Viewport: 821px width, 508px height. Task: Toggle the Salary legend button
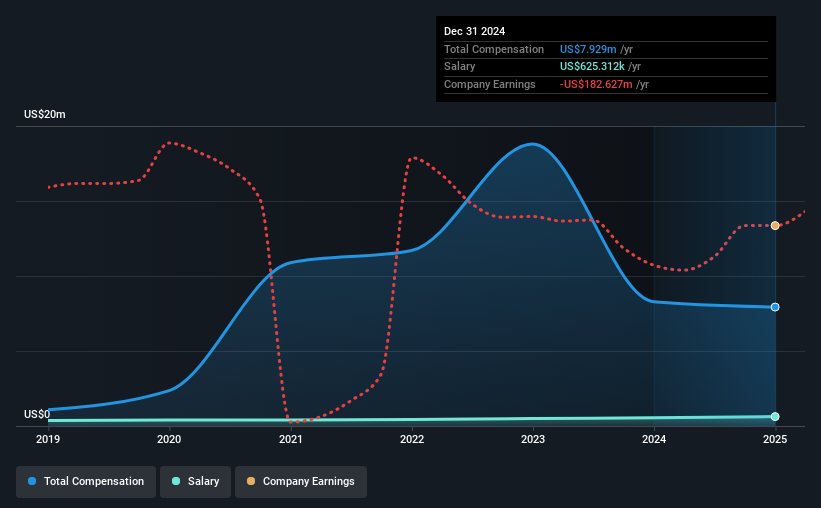pyautogui.click(x=195, y=481)
